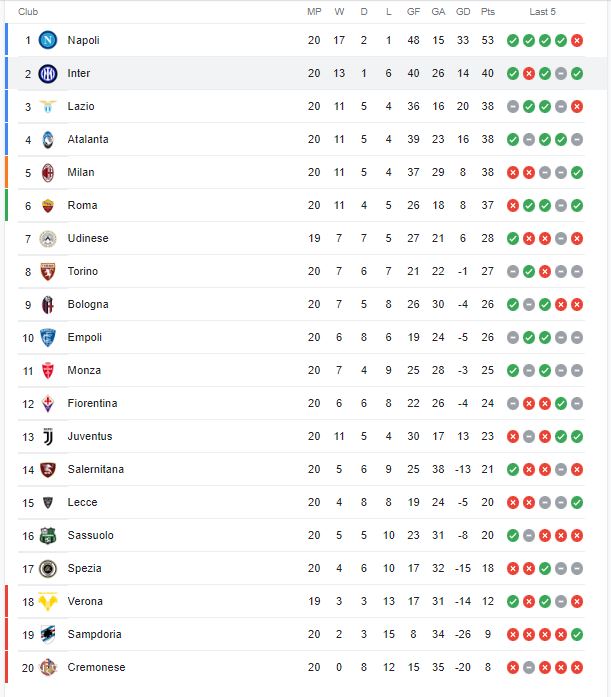Screen dimensions: 611x697
Task: Click the Milan club crest
Action: [x=48, y=172]
